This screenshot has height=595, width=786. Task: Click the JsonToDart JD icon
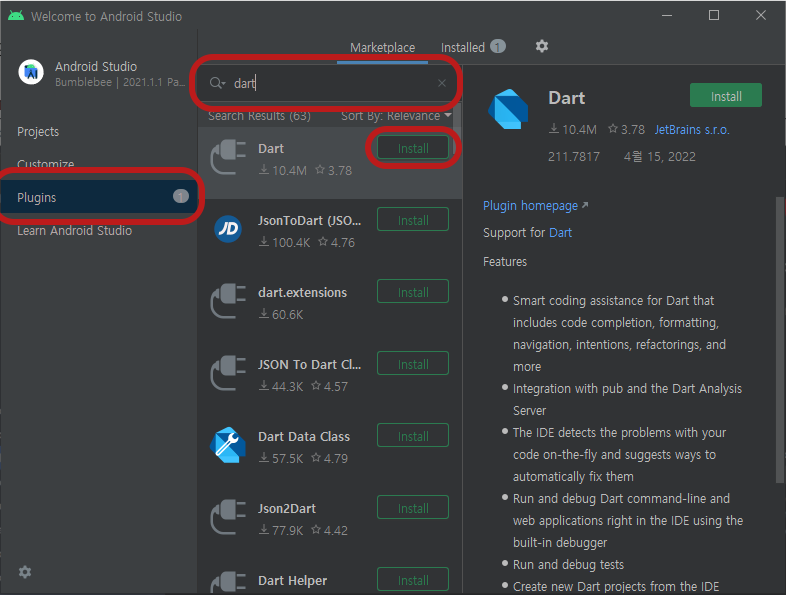[x=228, y=229]
